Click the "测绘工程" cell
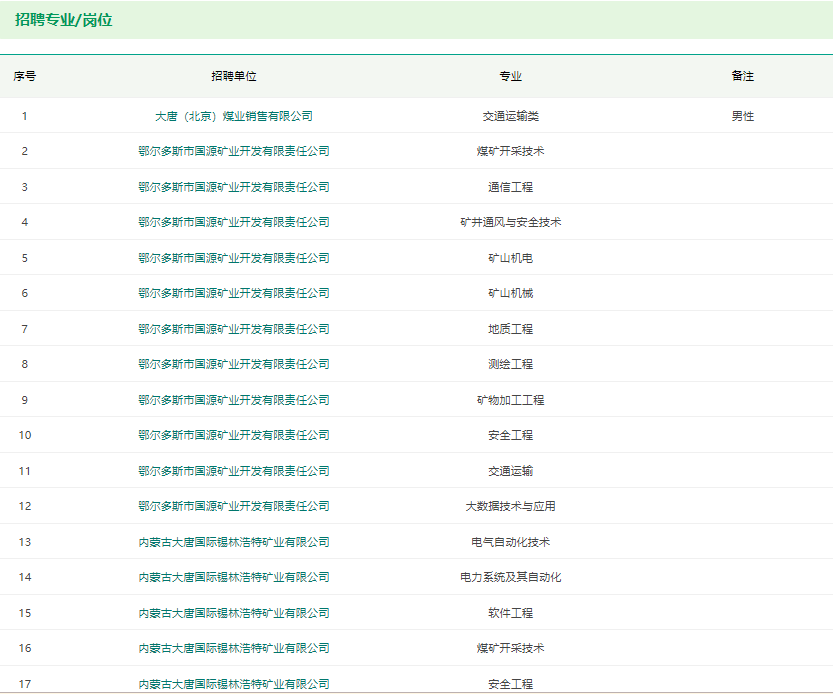833x694 pixels. [x=511, y=364]
